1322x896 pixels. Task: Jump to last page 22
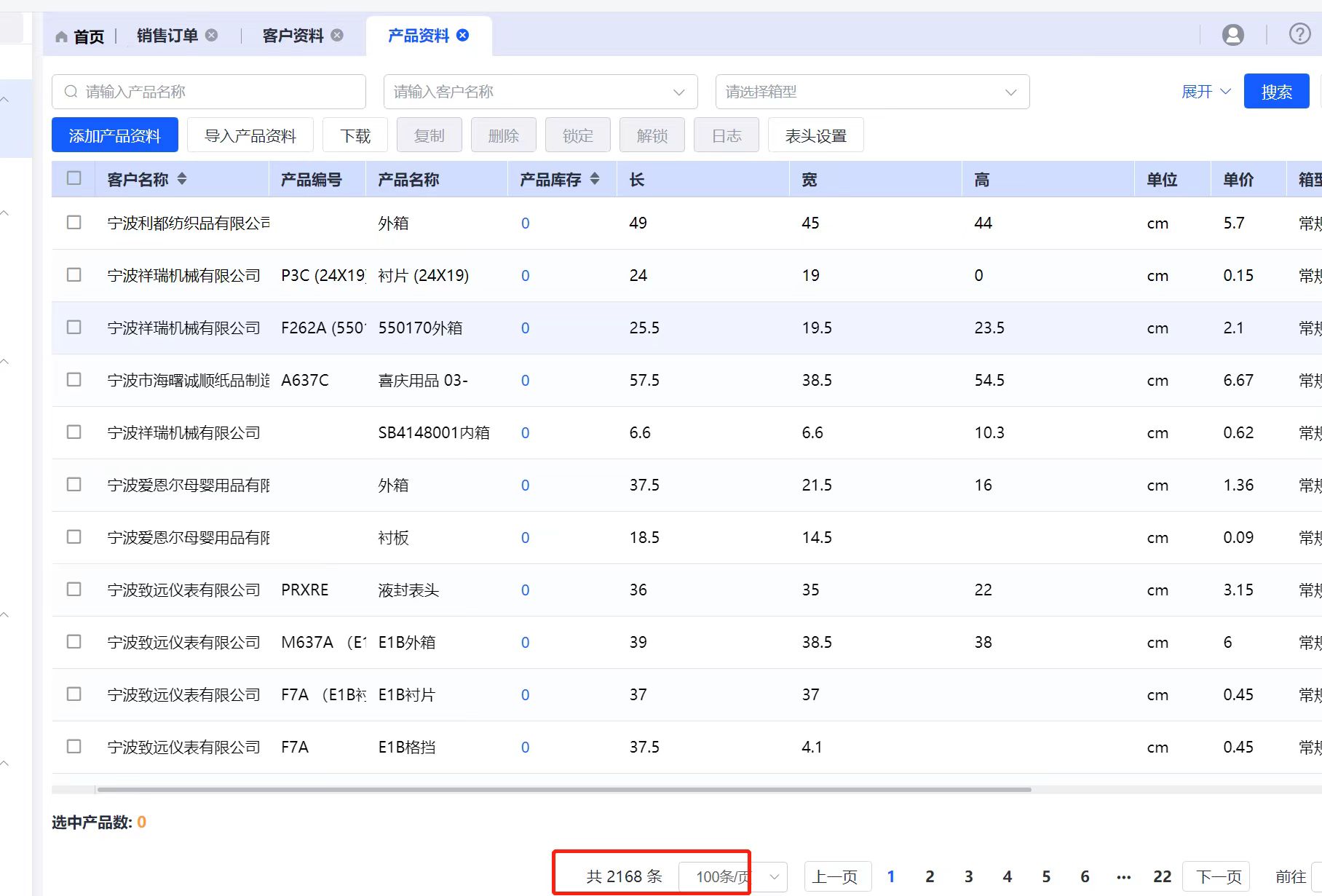(x=1163, y=876)
